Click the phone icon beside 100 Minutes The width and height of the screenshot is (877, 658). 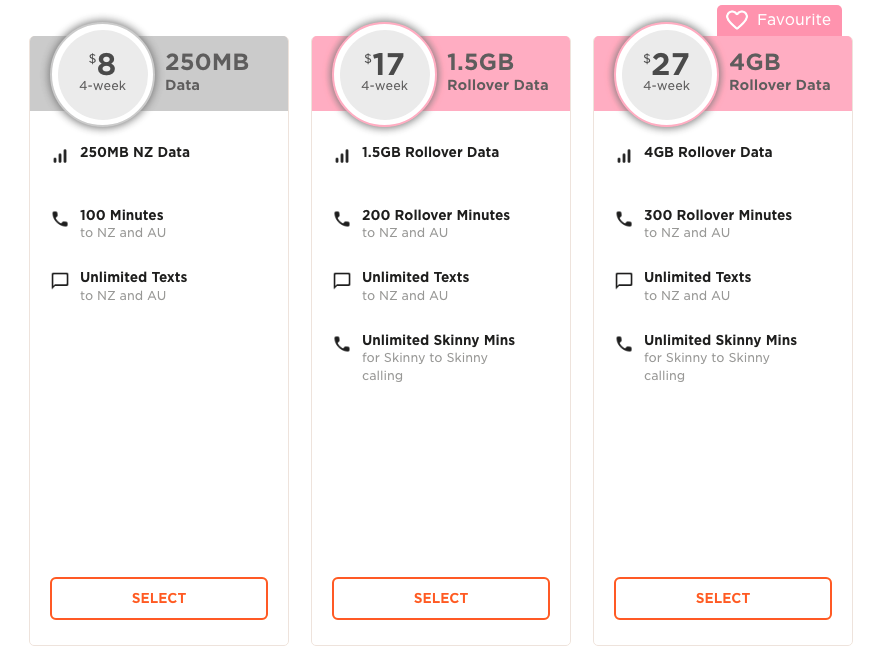click(60, 219)
